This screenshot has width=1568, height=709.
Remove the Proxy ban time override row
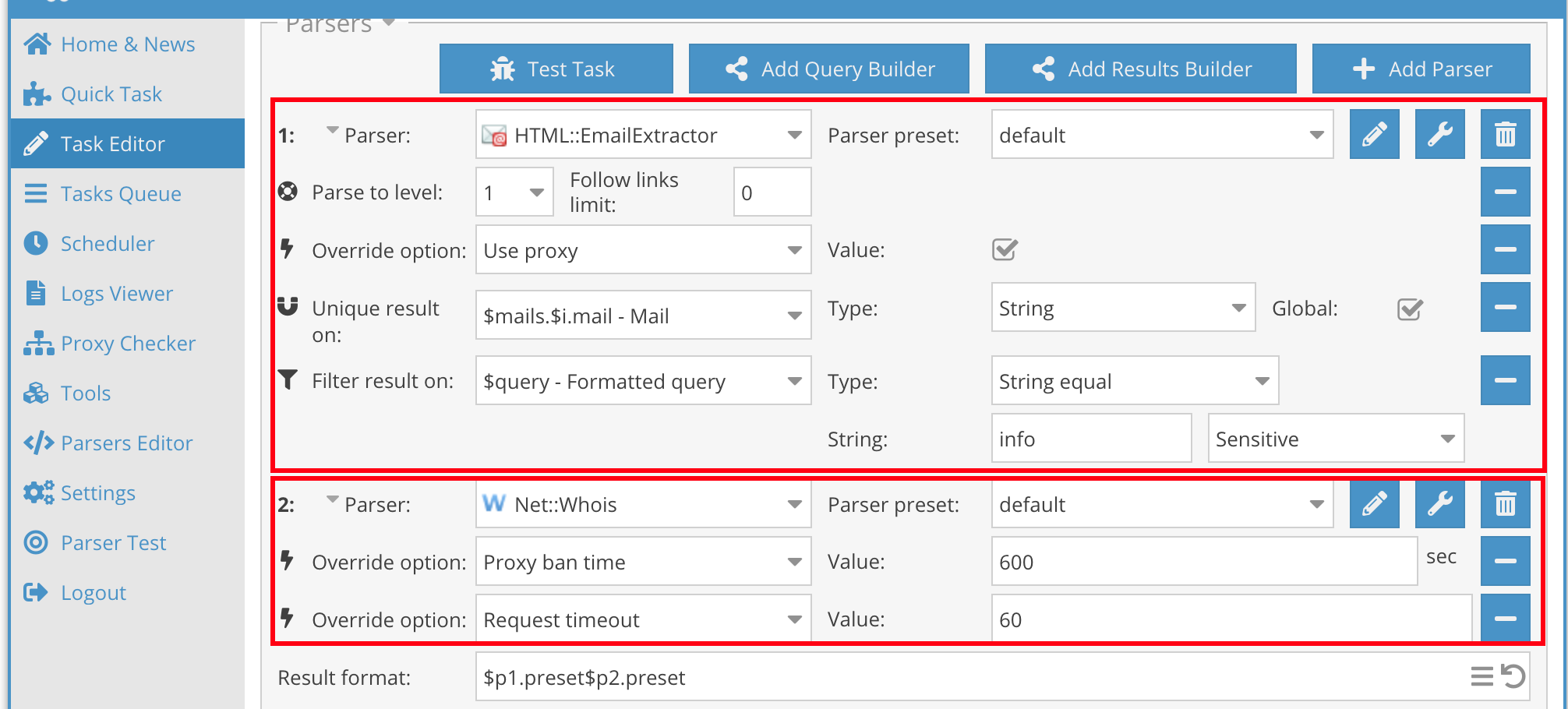point(1505,561)
